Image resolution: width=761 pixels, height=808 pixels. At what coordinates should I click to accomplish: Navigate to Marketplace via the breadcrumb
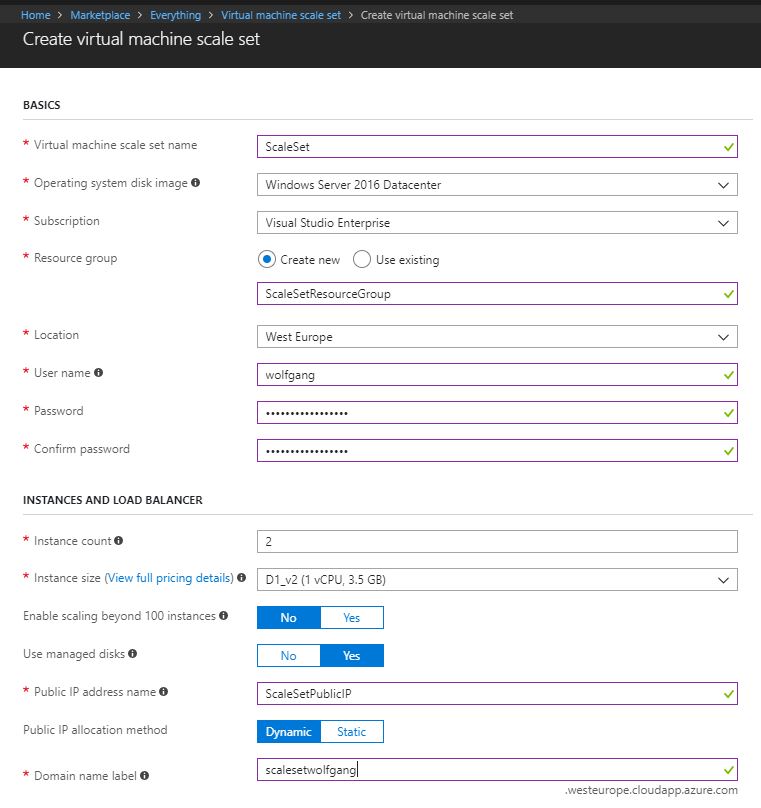click(x=99, y=15)
